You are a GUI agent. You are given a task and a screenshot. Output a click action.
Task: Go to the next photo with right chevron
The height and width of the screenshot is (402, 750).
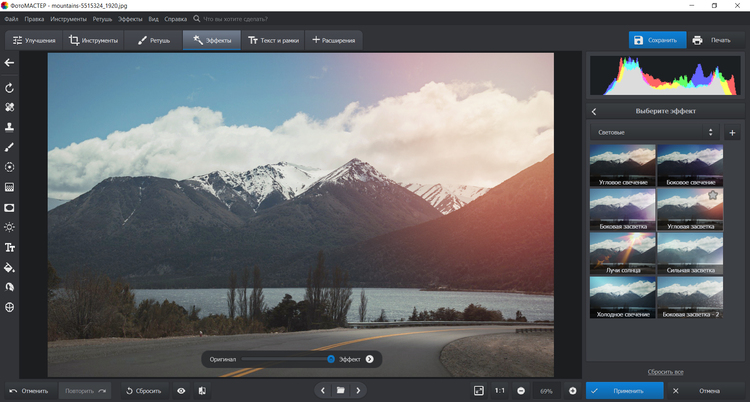pyautogui.click(x=358, y=390)
